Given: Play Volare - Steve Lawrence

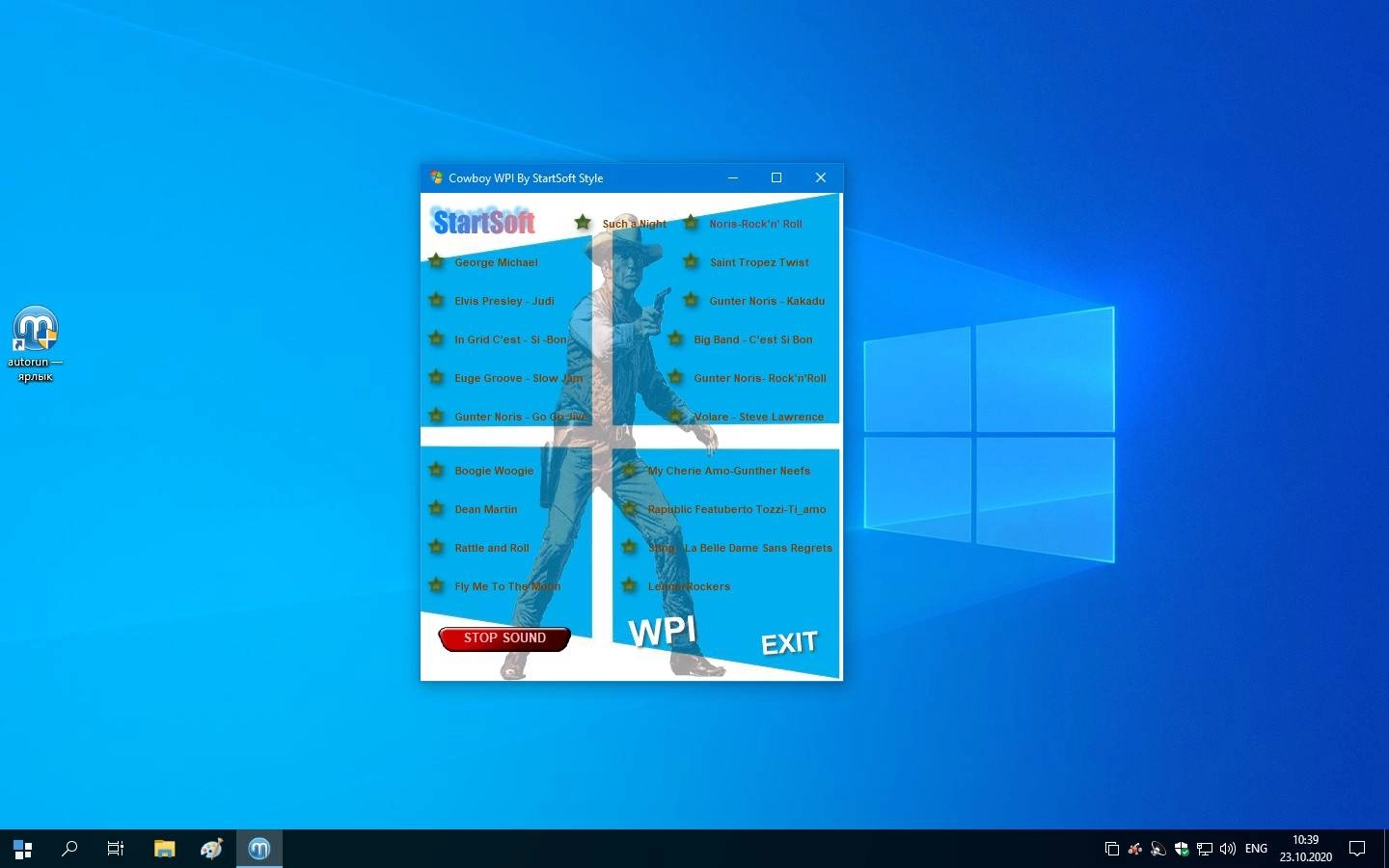Looking at the screenshot, I should (759, 417).
